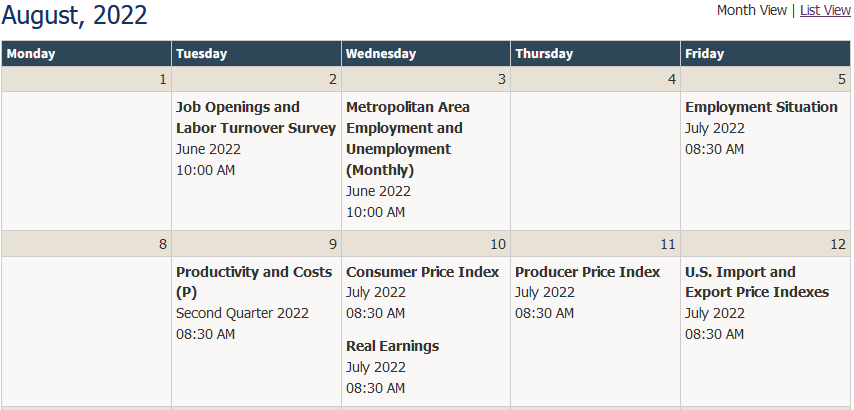Click 08:30 AM under Consumer Price Index
The height and width of the screenshot is (410, 854).
coord(375,314)
